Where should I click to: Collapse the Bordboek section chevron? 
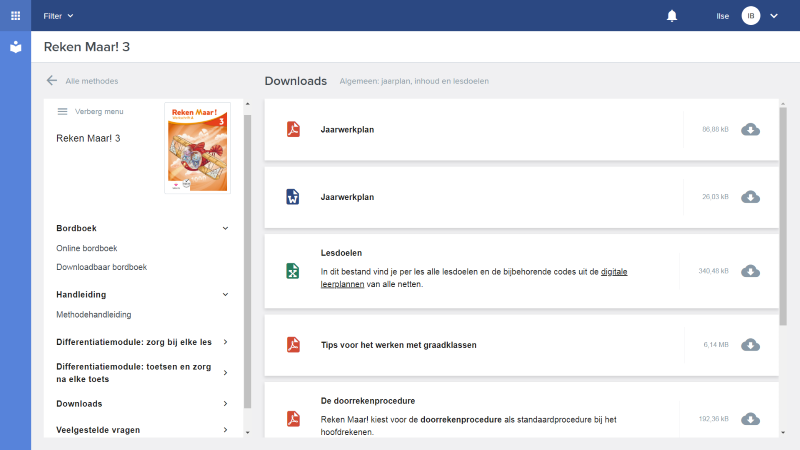pos(225,228)
